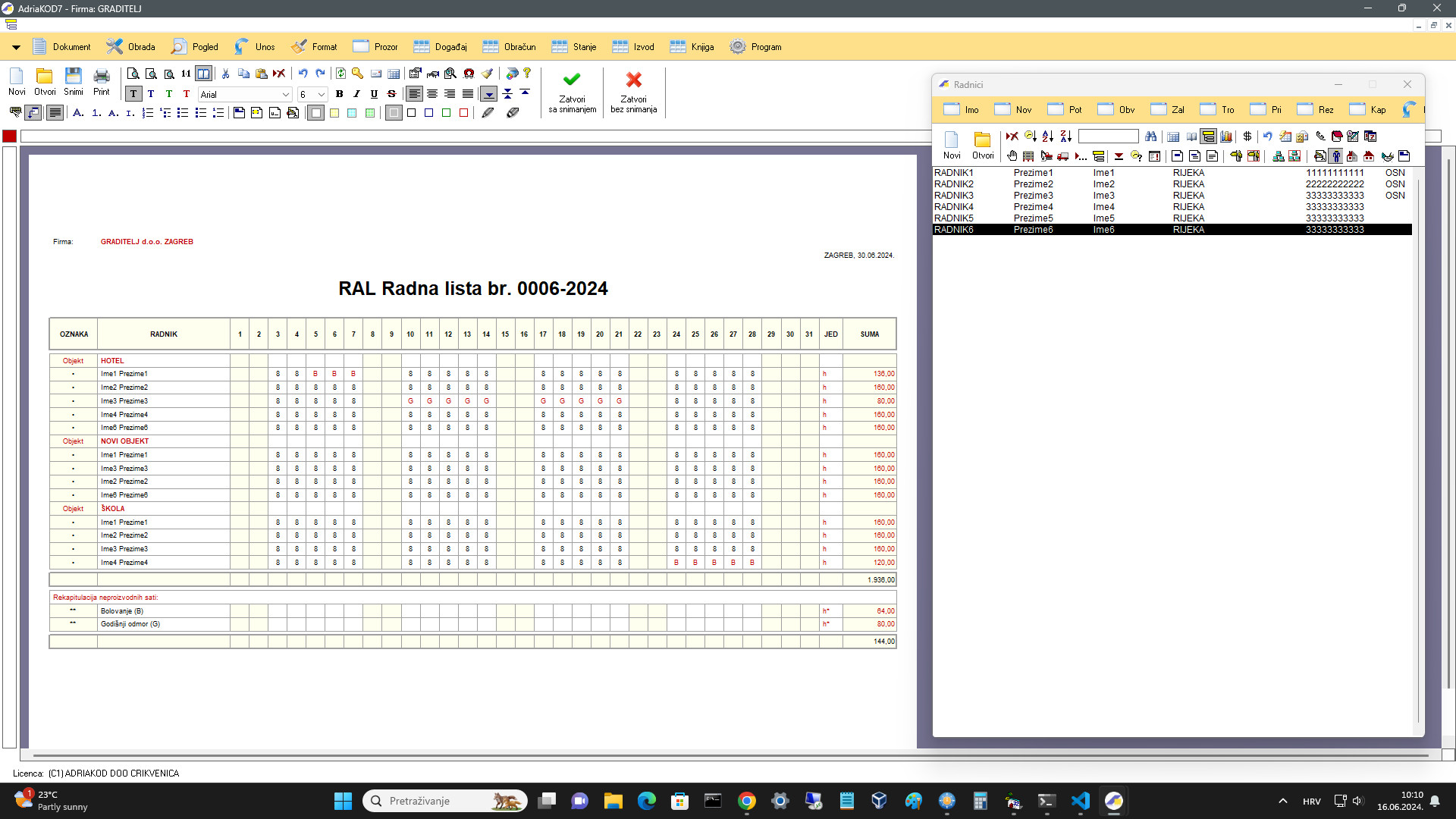
Task: Create a new document with main Novi icon
Action: click(17, 81)
